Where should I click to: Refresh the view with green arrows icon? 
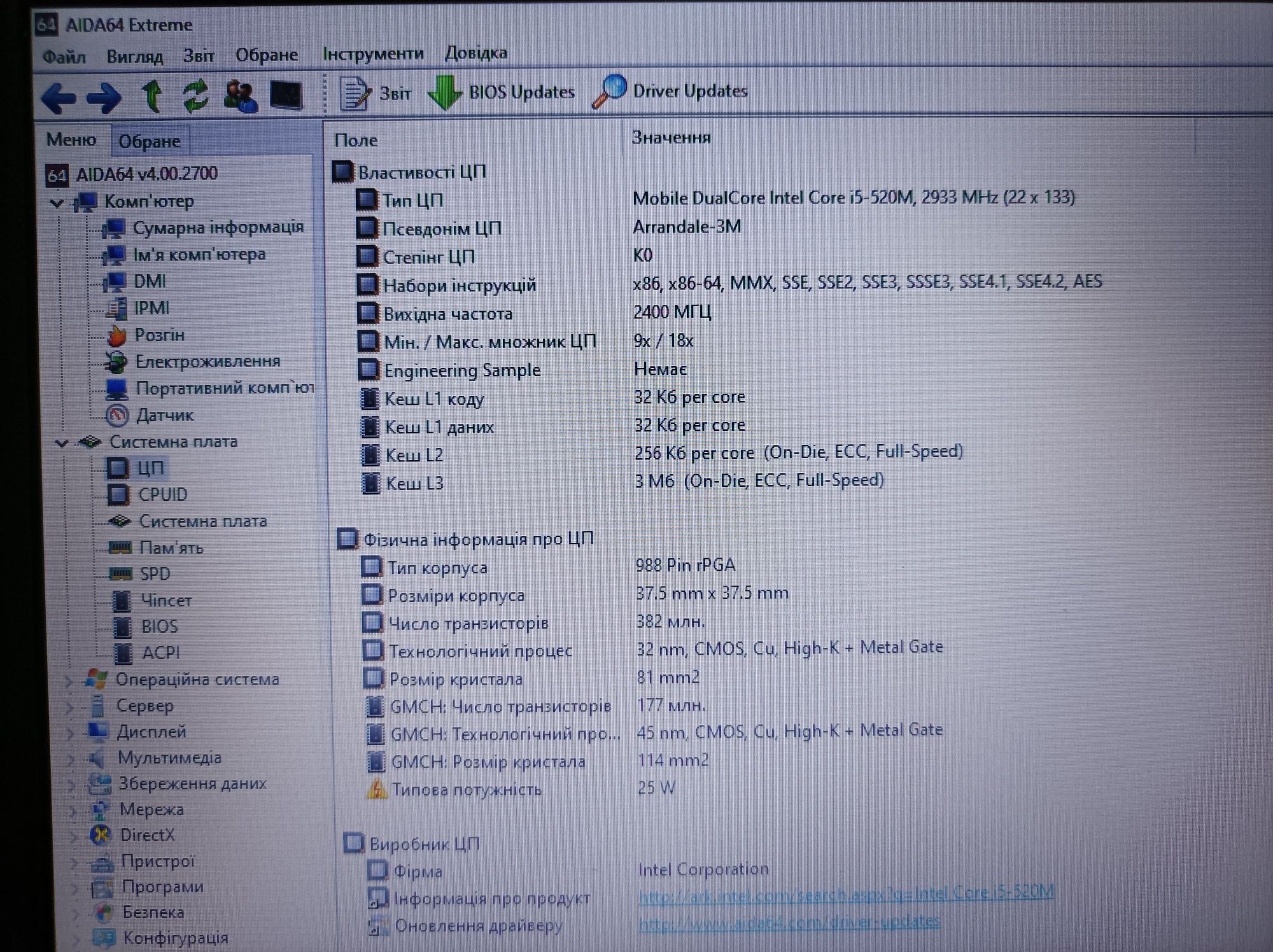195,95
